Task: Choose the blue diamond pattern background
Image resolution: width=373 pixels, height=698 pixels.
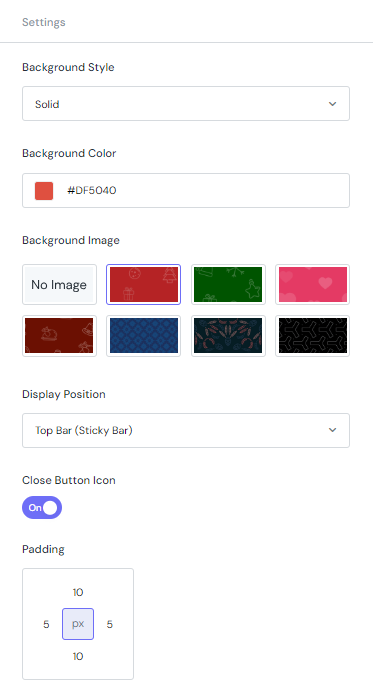Action: [x=143, y=336]
